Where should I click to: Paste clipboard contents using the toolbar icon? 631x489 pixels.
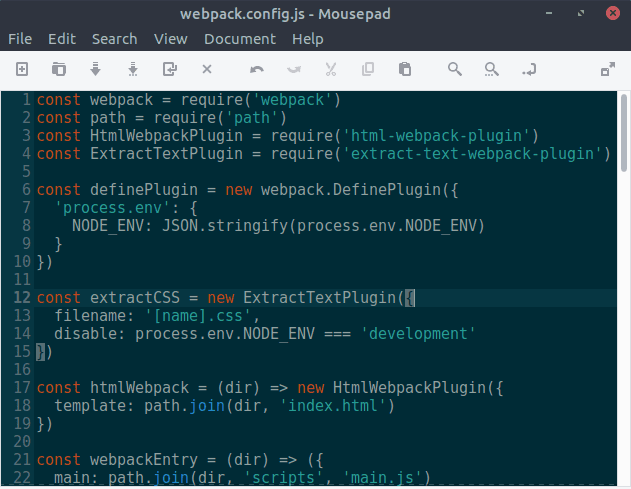pyautogui.click(x=405, y=69)
